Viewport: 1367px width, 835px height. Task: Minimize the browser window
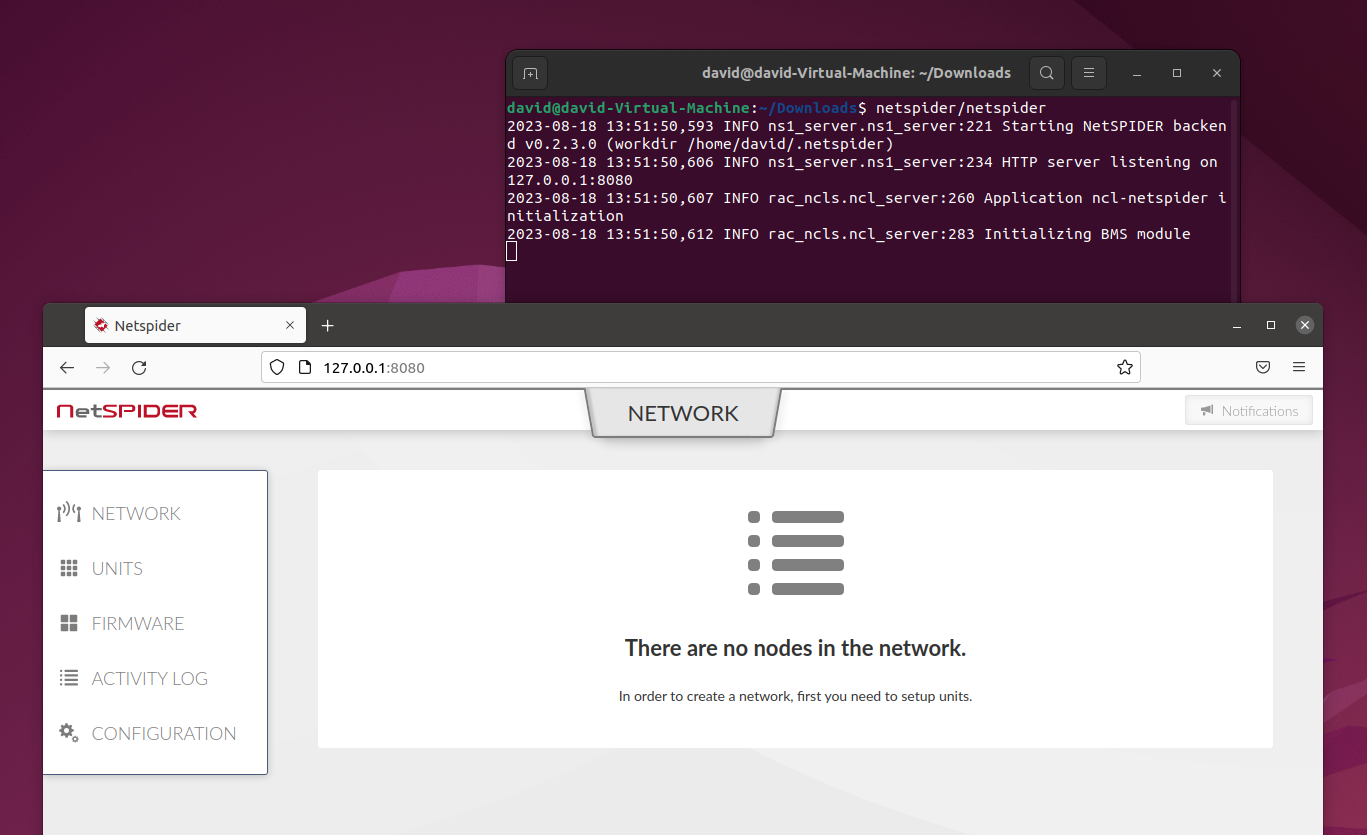(x=1238, y=325)
